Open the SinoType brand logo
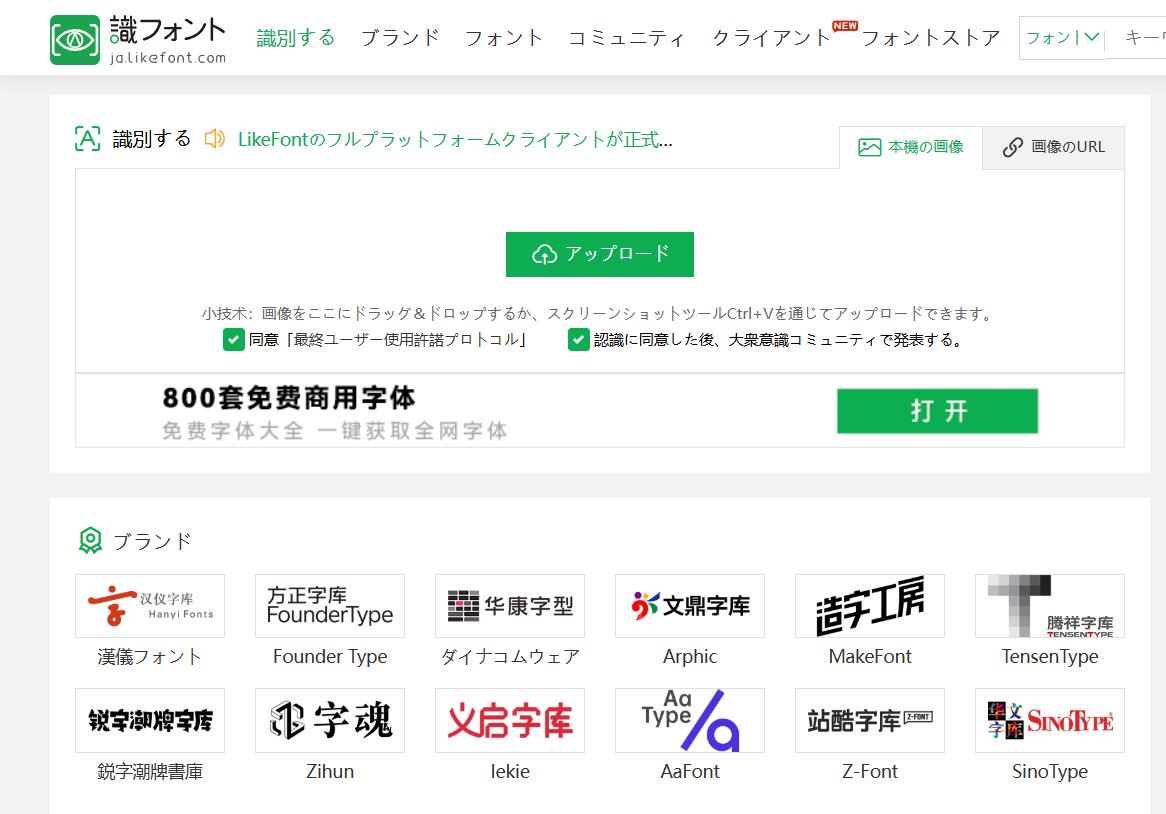Image resolution: width=1166 pixels, height=814 pixels. pyautogui.click(x=1050, y=720)
